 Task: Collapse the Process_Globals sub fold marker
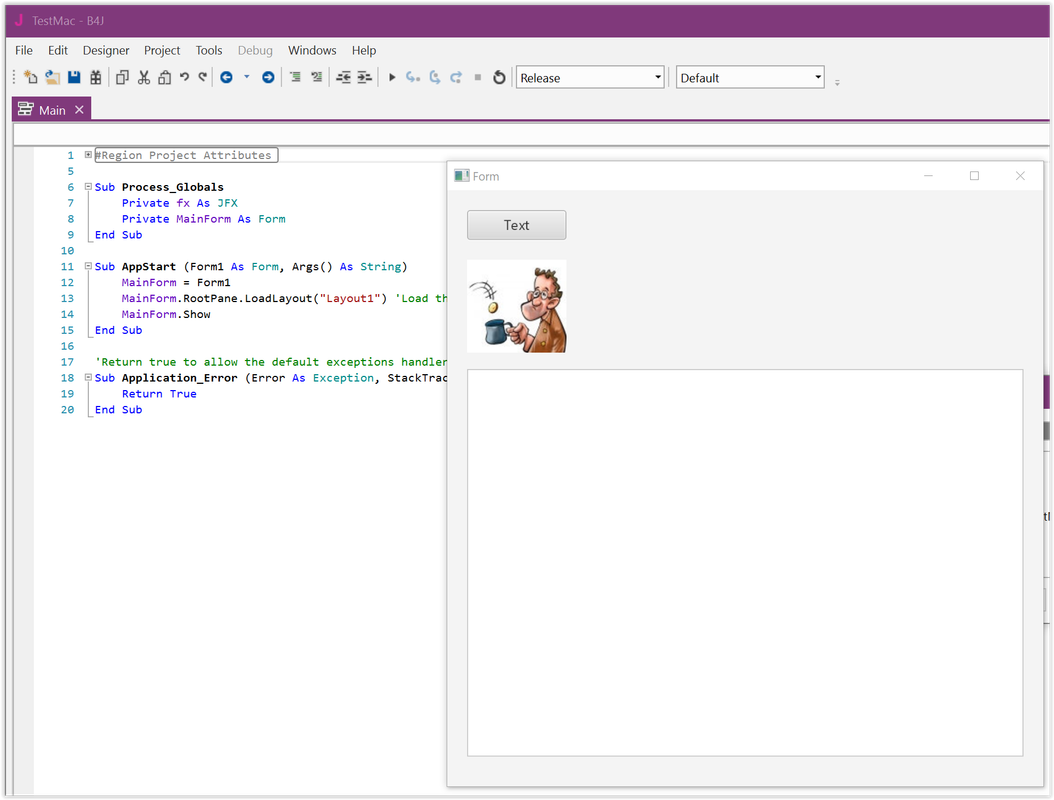[87, 186]
